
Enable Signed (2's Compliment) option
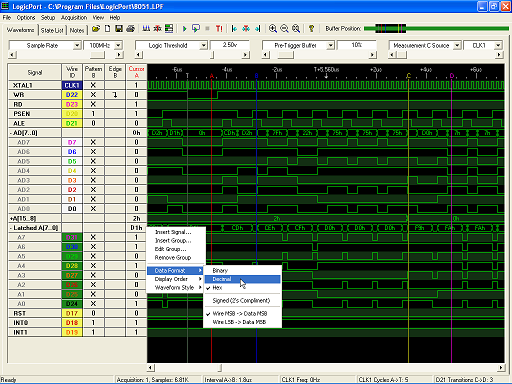[241, 300]
